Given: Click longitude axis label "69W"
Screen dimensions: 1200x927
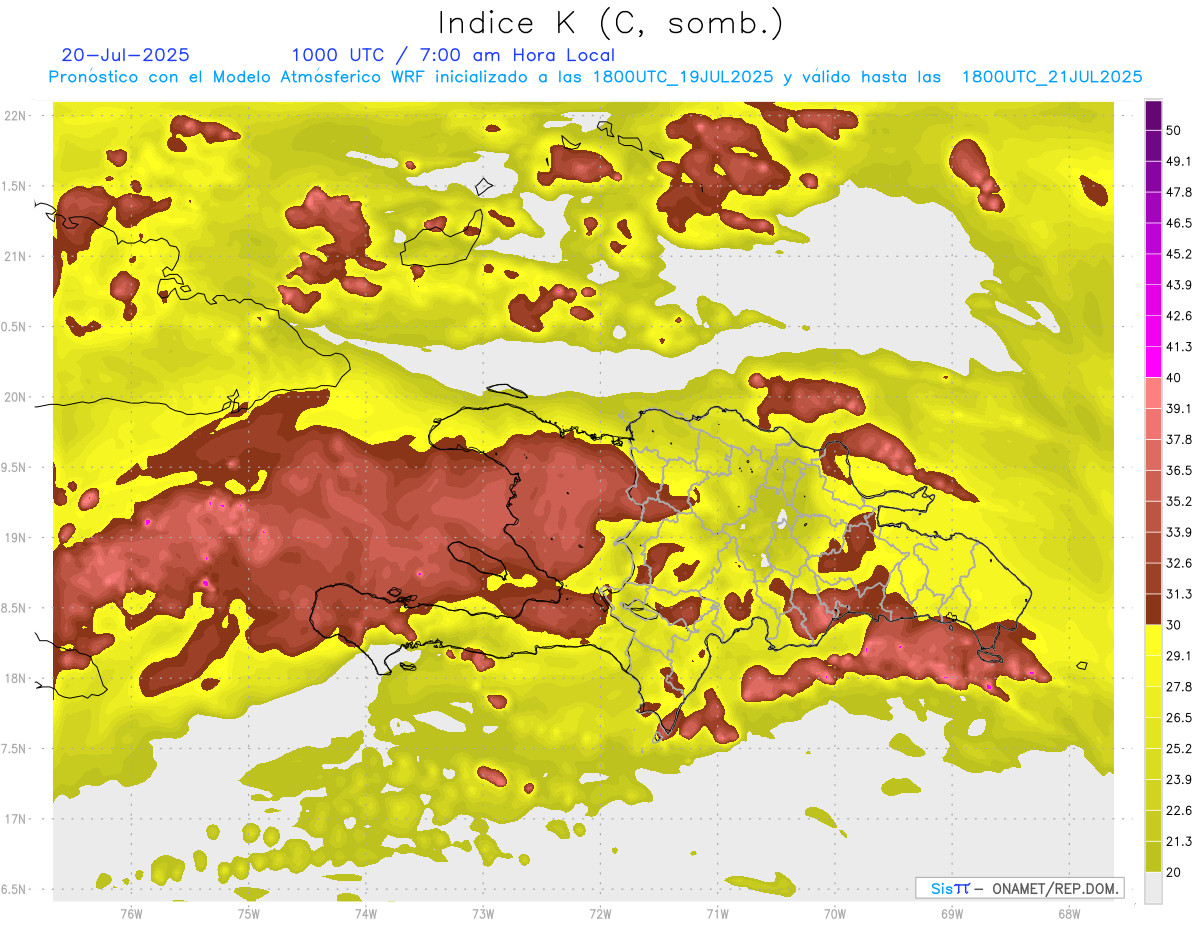Looking at the screenshot, I should click(951, 914).
